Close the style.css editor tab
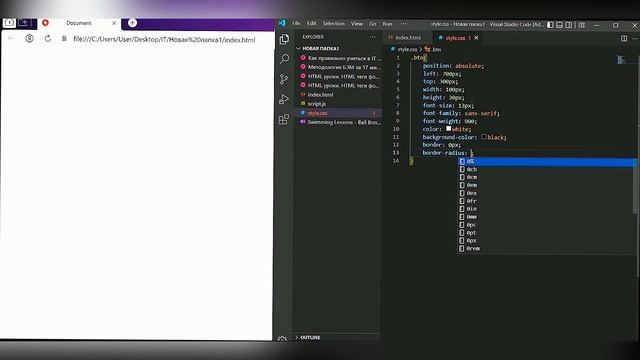The width and height of the screenshot is (640, 360). 476,38
